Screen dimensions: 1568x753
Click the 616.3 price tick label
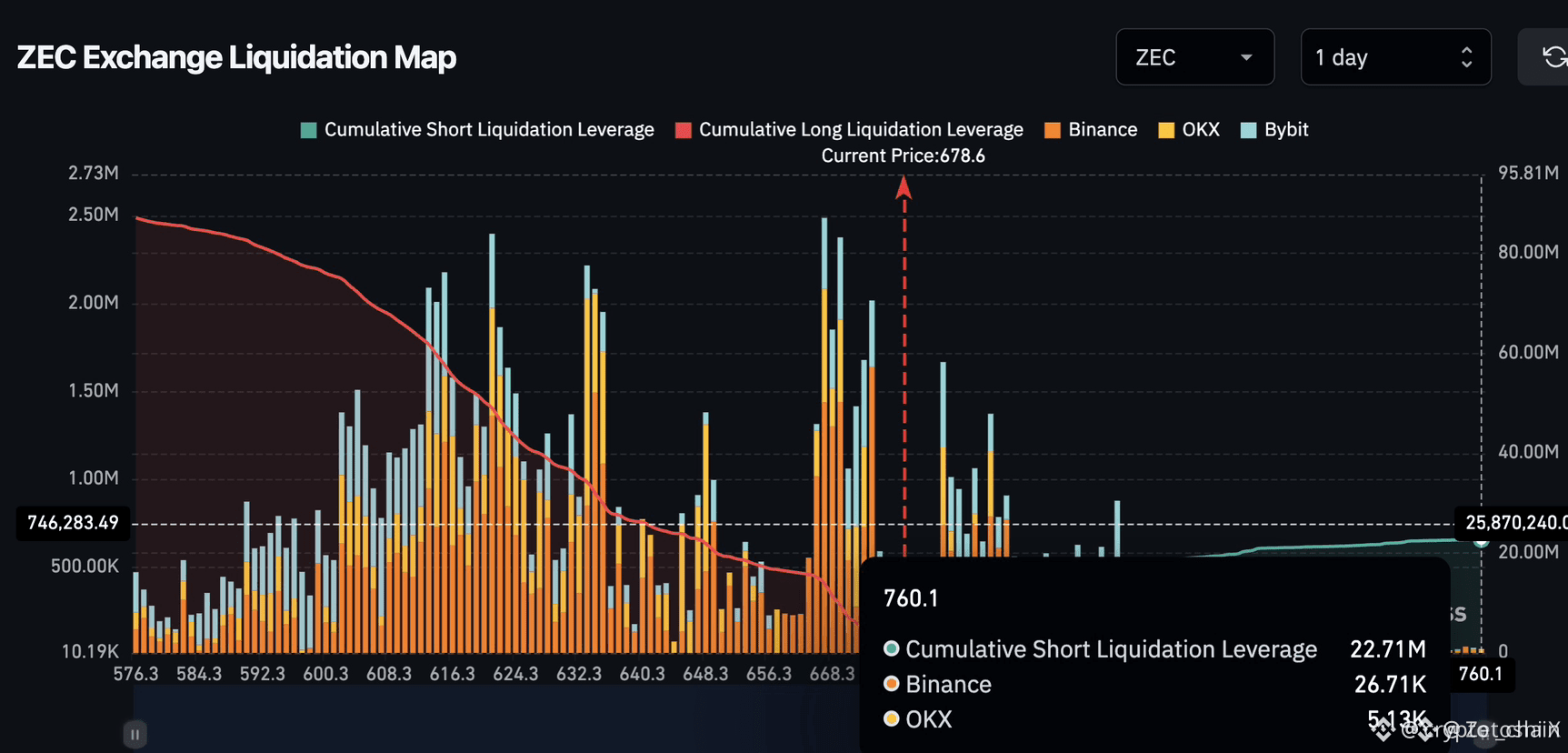tap(453, 674)
